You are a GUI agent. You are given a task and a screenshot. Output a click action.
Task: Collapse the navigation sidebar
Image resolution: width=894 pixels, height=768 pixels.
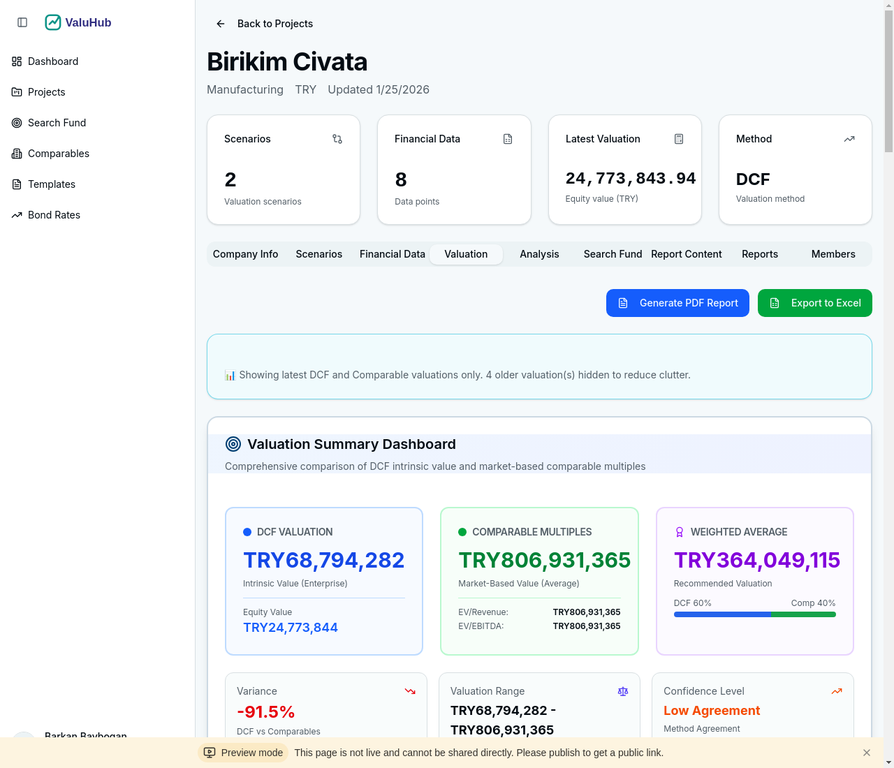click(21, 22)
